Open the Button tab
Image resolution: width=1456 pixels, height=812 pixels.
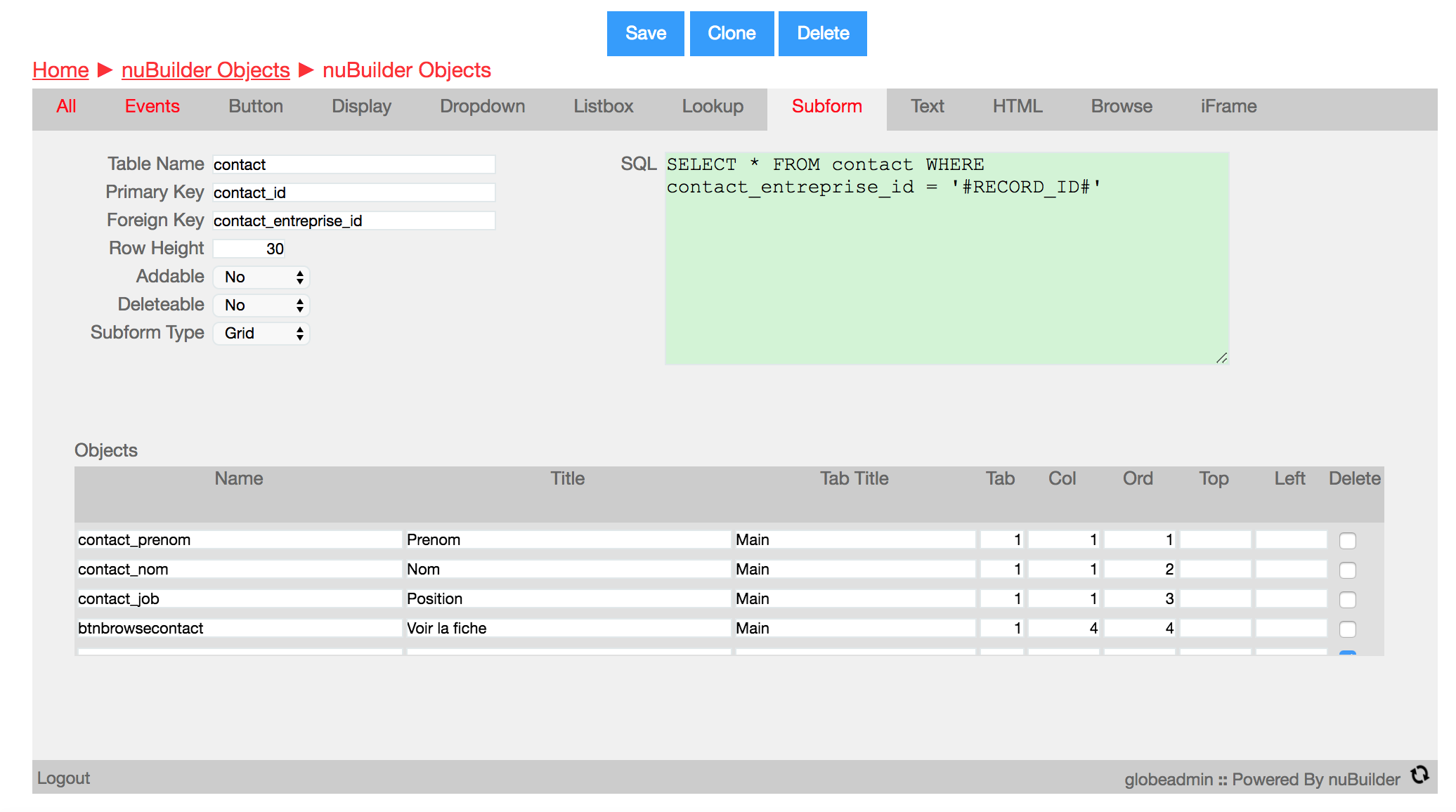coord(256,107)
